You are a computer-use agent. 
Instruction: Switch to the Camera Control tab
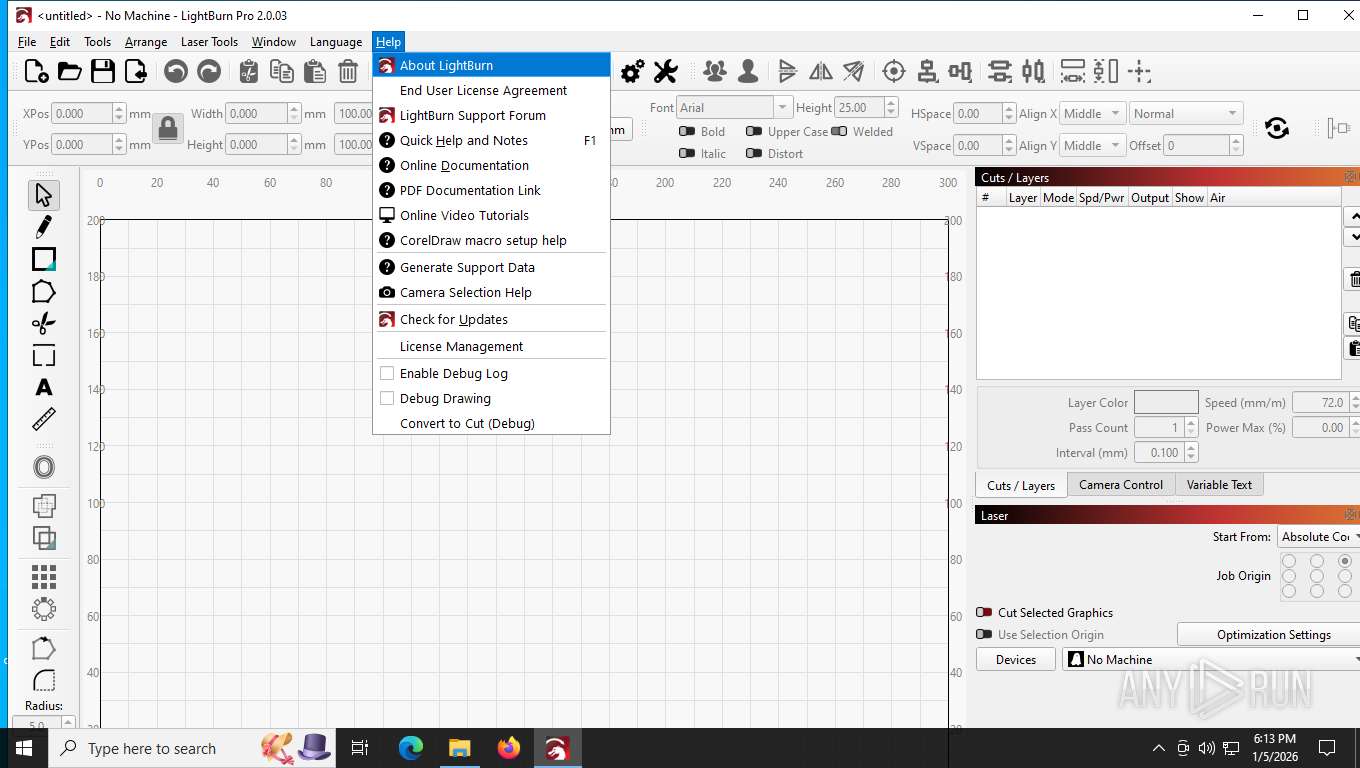tap(1120, 484)
